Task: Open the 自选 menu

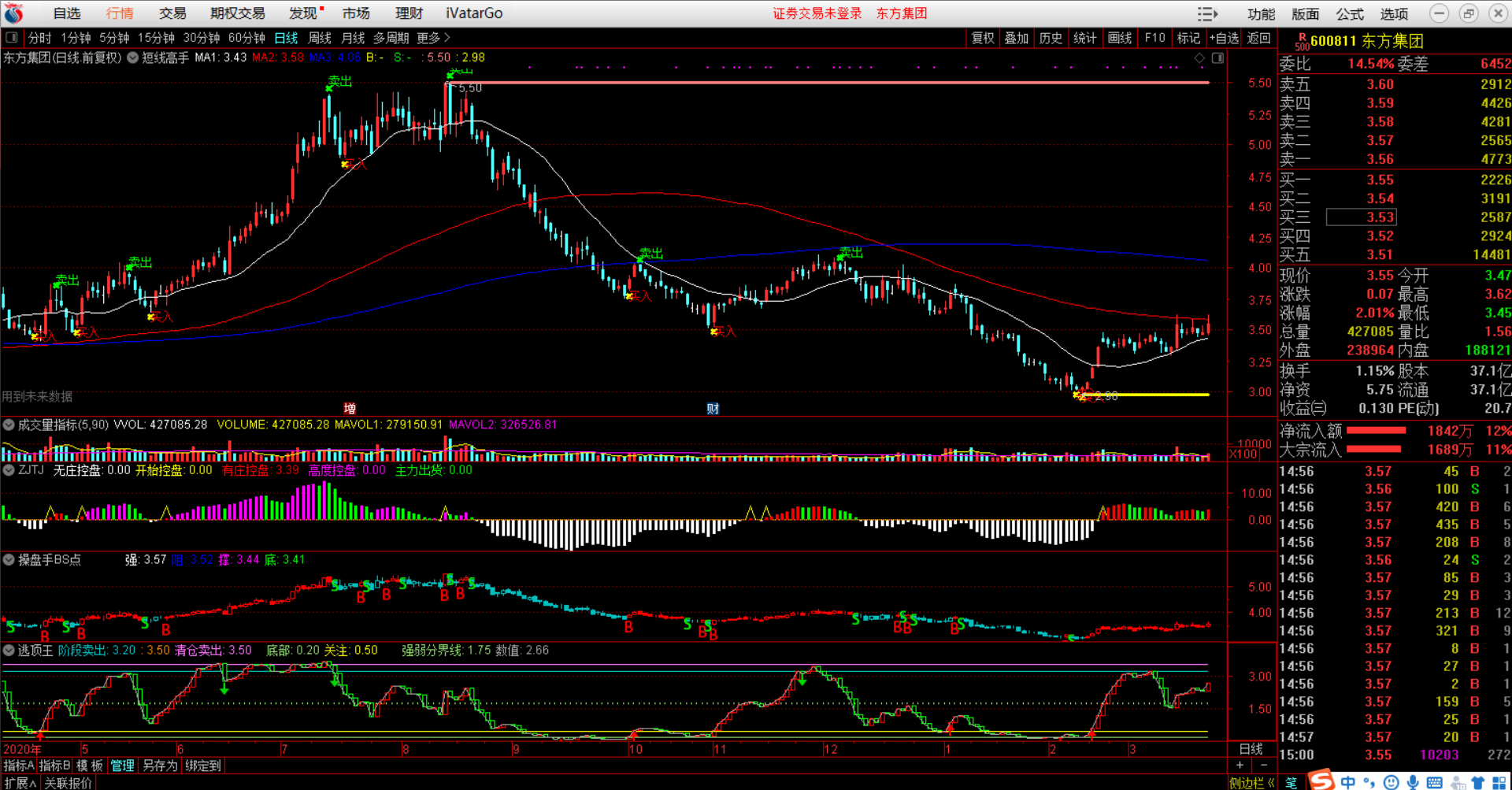Action: point(67,13)
